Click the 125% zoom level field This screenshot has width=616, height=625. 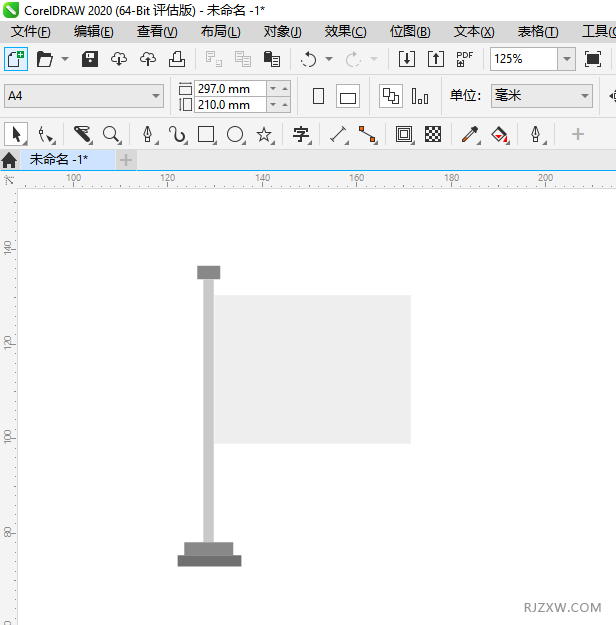pos(524,59)
